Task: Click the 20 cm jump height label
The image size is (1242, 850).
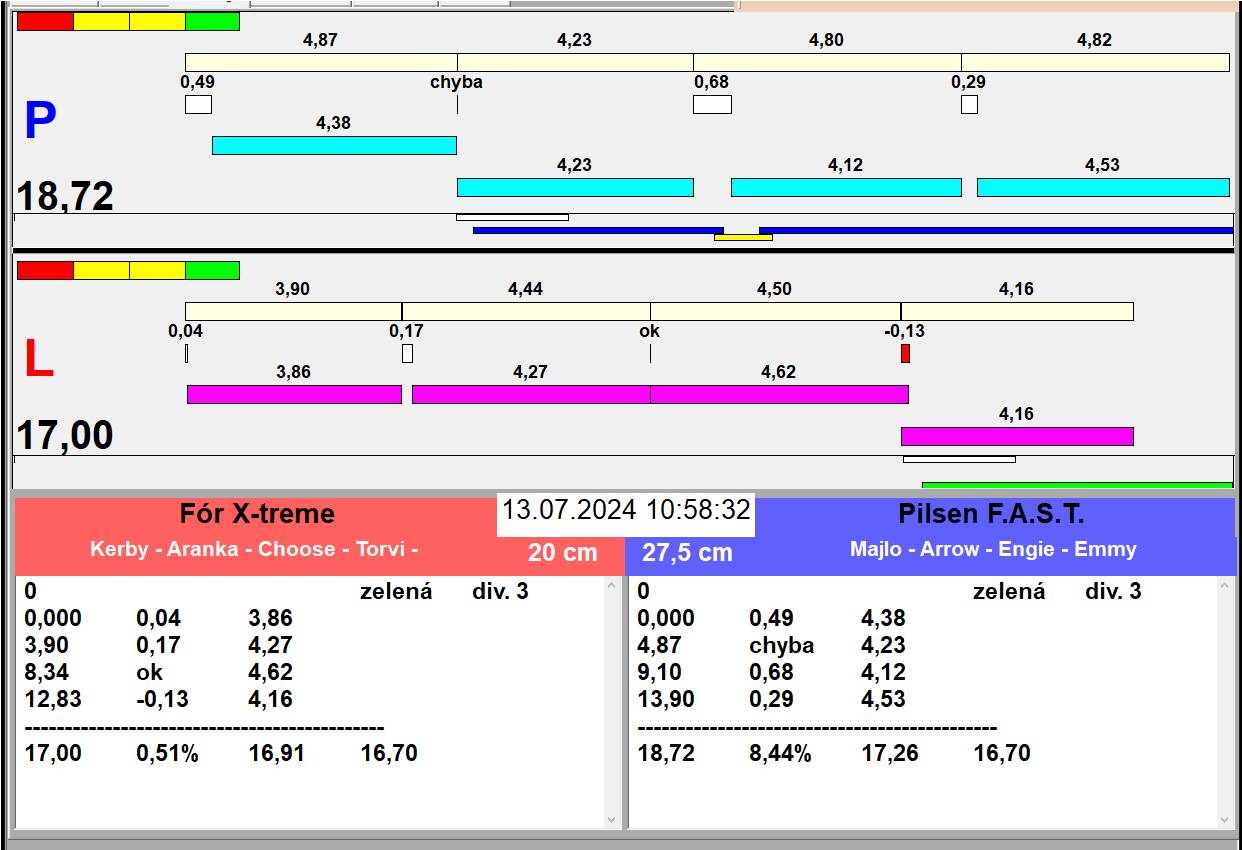Action: (x=563, y=552)
